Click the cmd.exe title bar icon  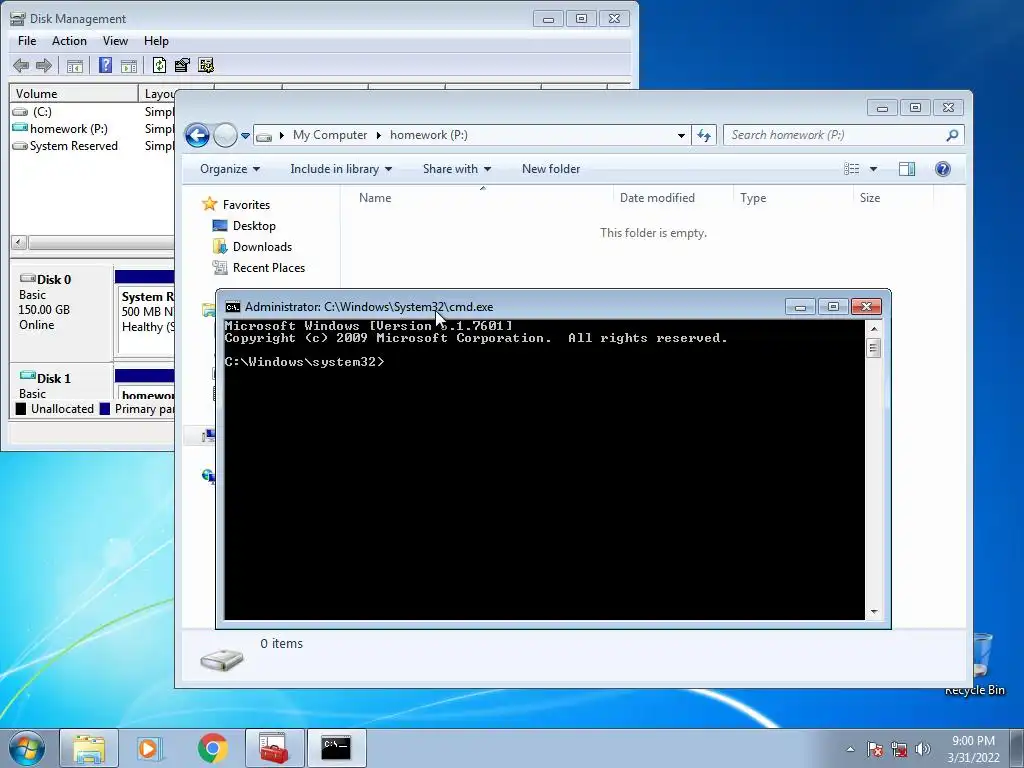pyautogui.click(x=232, y=307)
